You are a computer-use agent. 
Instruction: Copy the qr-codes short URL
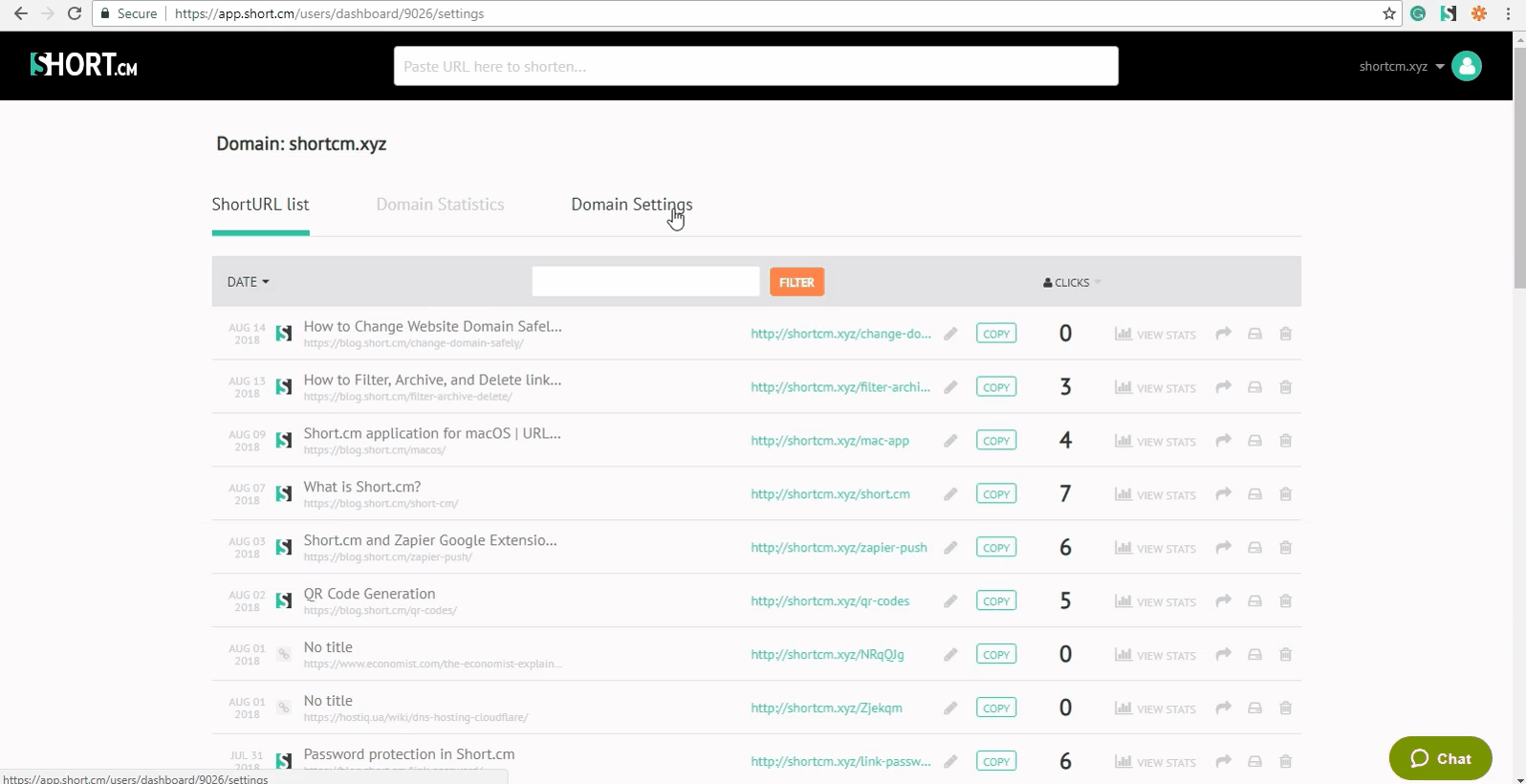coord(996,601)
